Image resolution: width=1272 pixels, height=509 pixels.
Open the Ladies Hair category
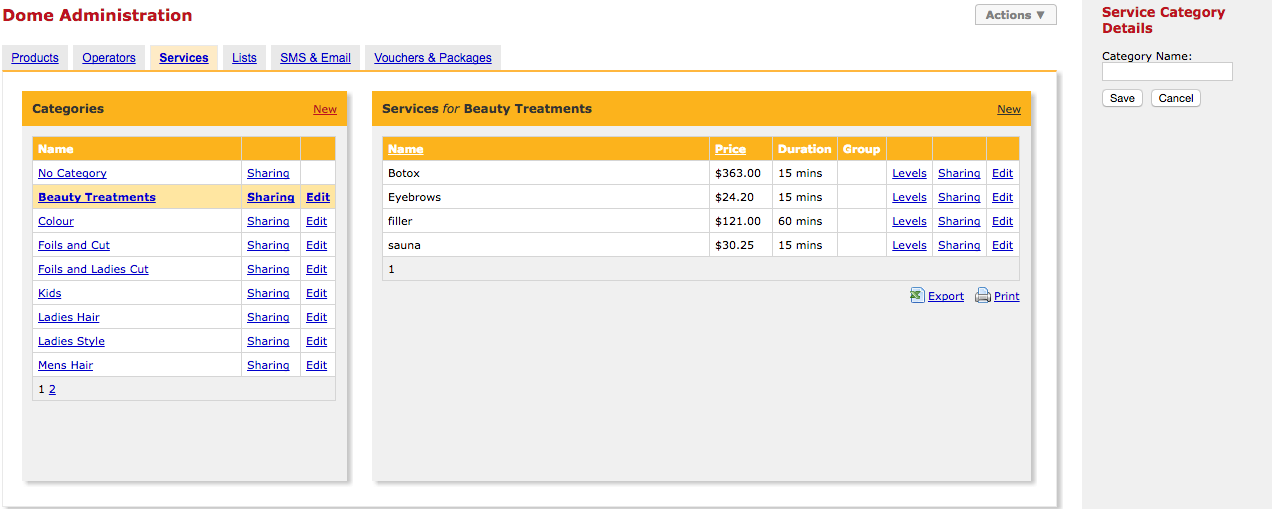click(69, 317)
